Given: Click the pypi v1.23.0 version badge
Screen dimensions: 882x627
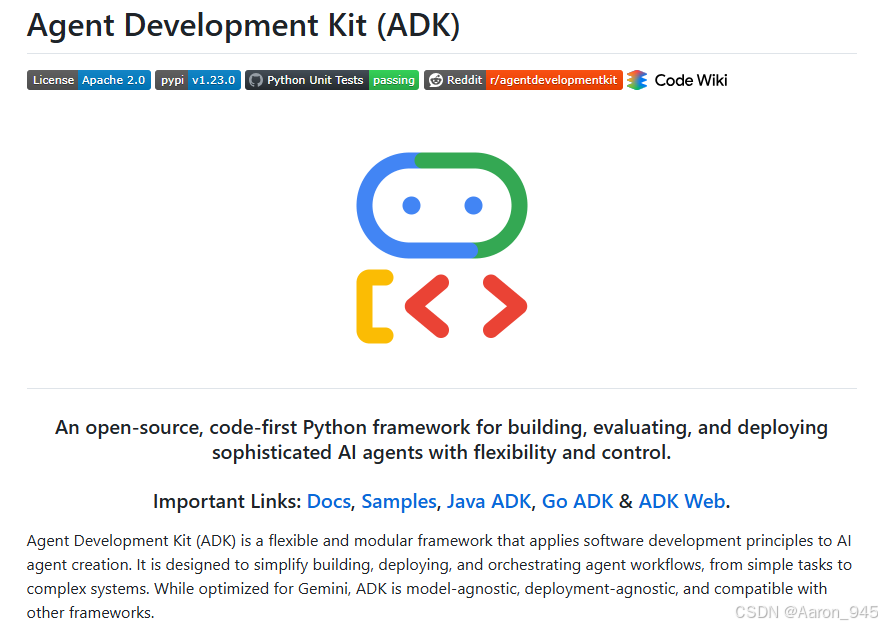Looking at the screenshot, I should coord(198,80).
